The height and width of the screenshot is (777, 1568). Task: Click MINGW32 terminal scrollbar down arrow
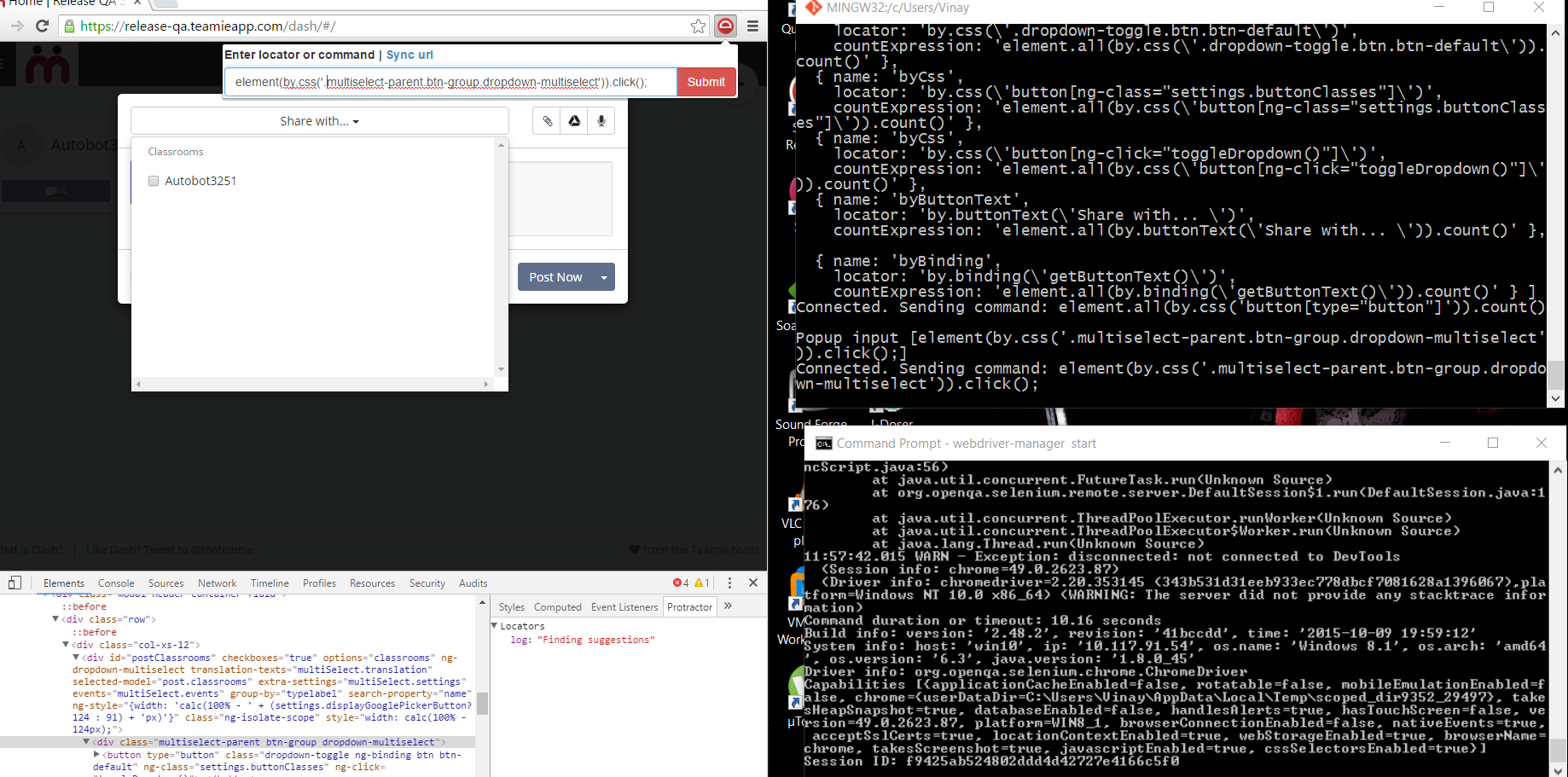click(1556, 398)
